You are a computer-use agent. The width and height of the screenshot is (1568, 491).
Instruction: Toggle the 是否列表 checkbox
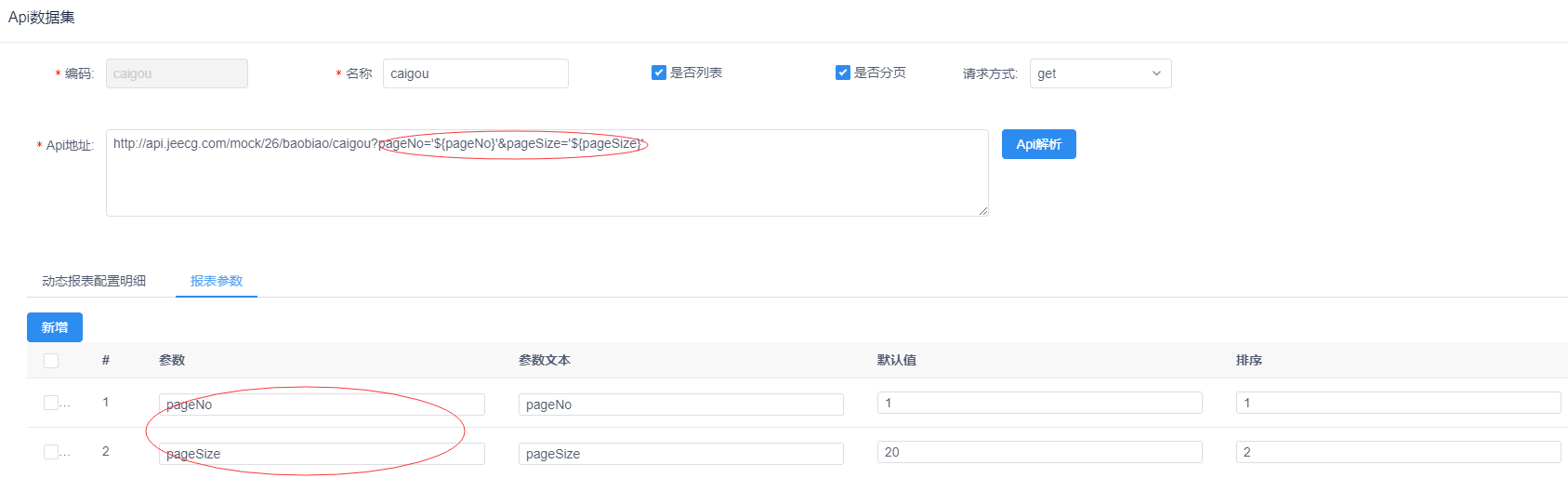click(x=659, y=73)
